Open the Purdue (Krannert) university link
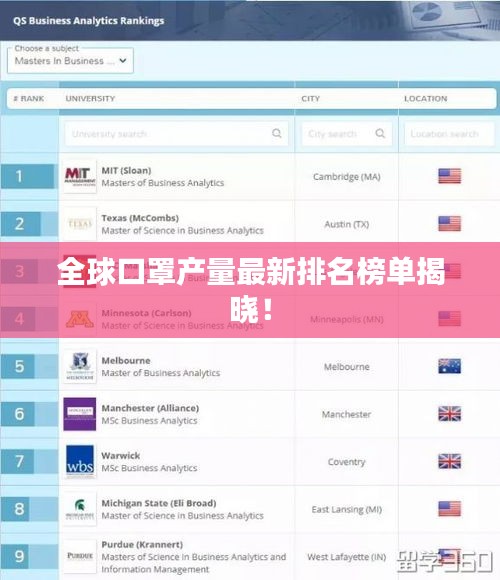The height and width of the screenshot is (580, 500). 142,544
